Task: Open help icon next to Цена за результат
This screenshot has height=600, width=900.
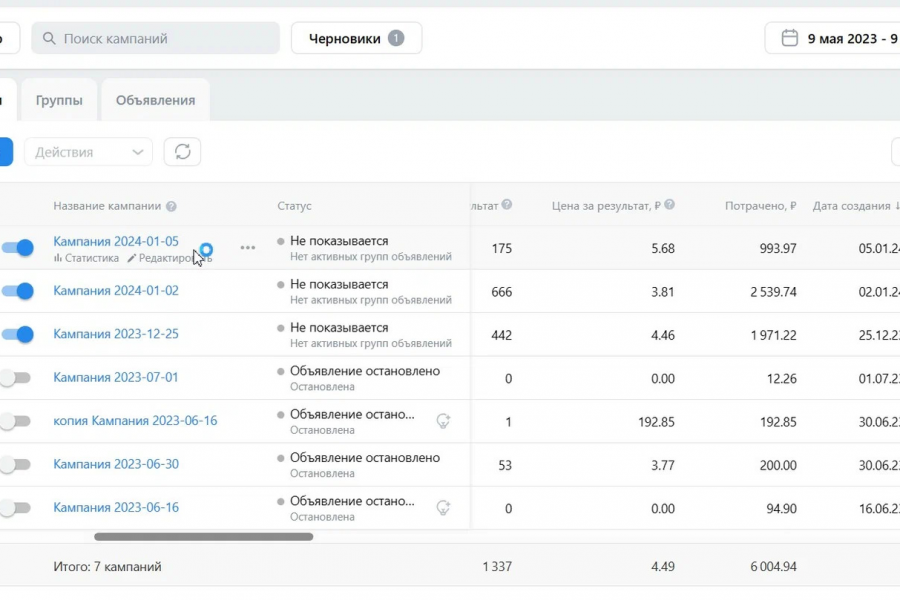Action: pos(669,205)
